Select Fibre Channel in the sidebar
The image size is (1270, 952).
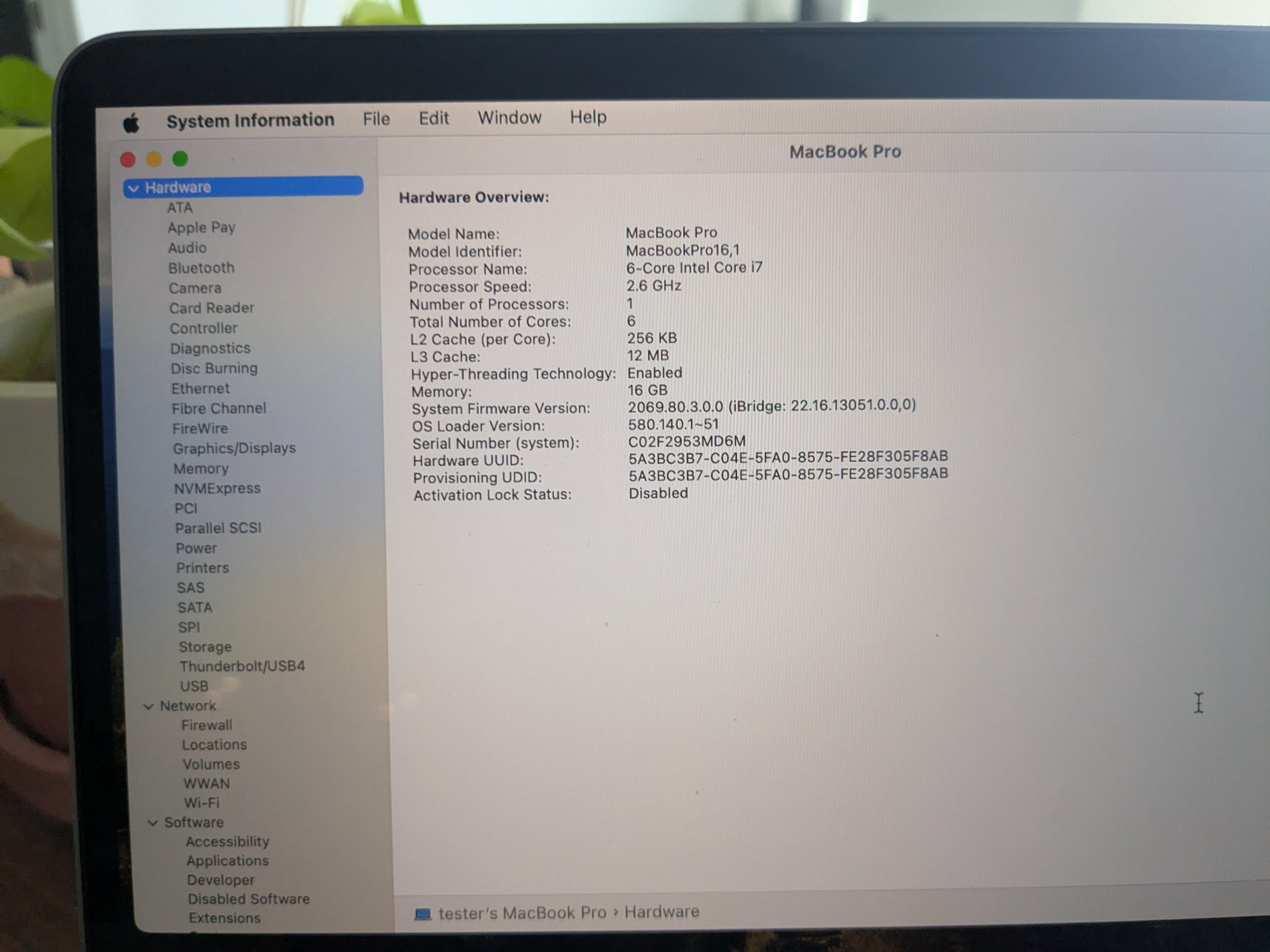pos(219,409)
